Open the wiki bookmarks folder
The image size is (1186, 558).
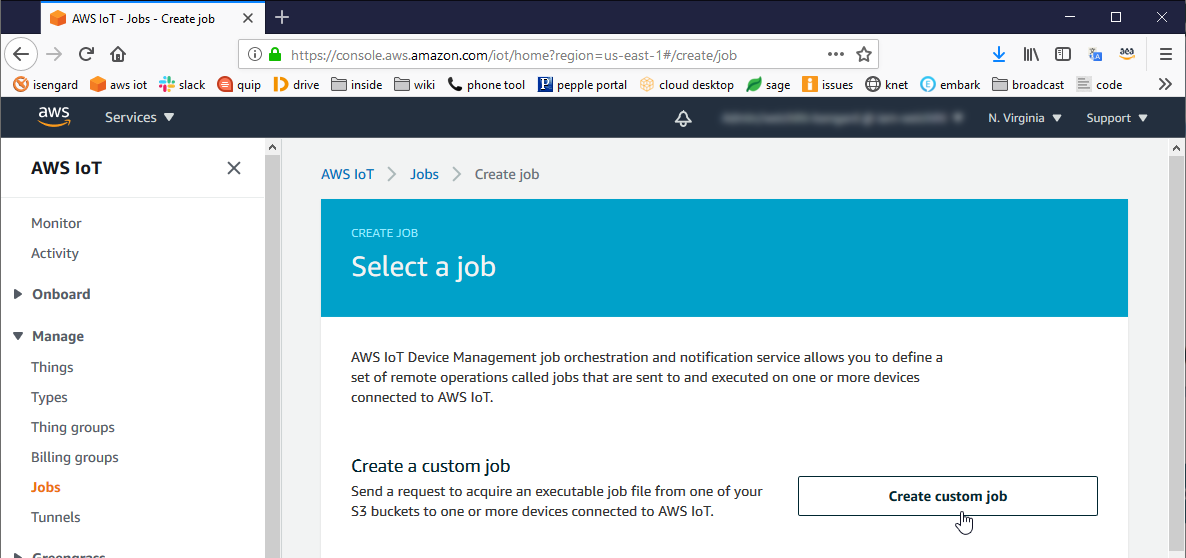414,85
